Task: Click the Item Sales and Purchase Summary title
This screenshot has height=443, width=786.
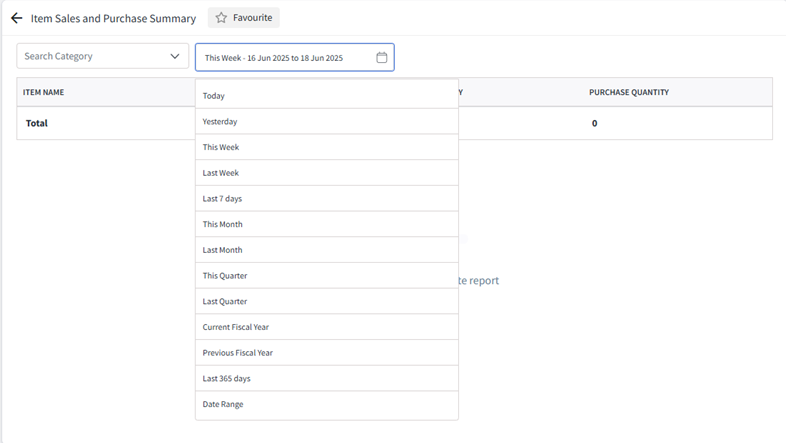Action: pos(113,19)
